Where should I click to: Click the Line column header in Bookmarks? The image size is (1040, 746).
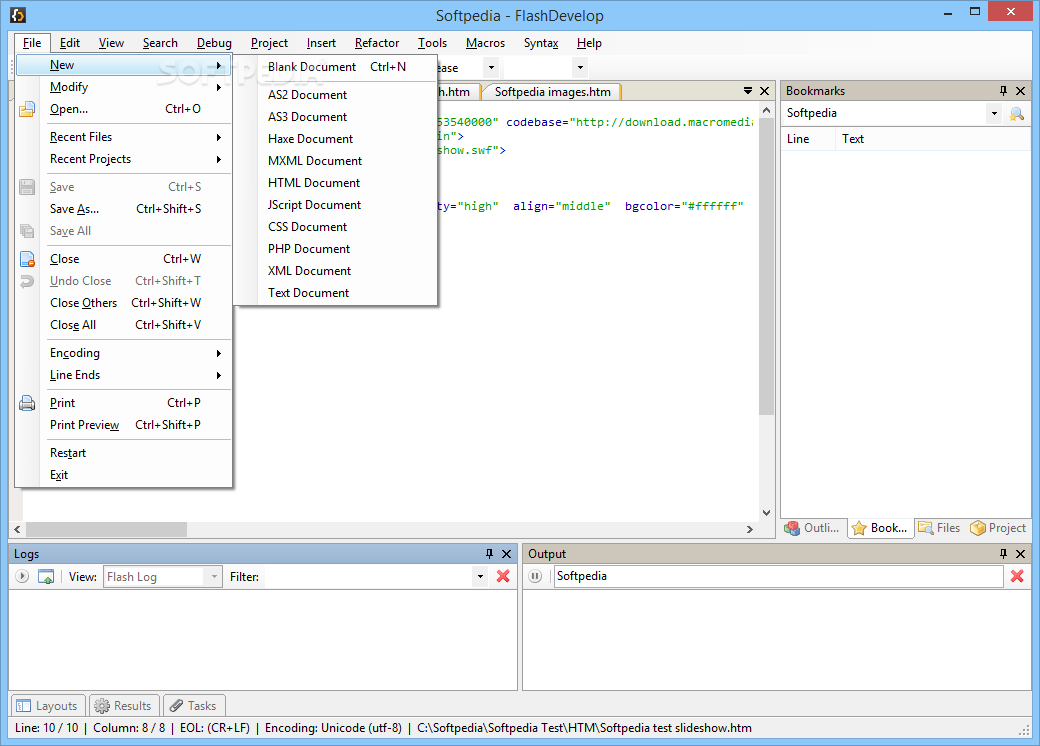point(808,139)
